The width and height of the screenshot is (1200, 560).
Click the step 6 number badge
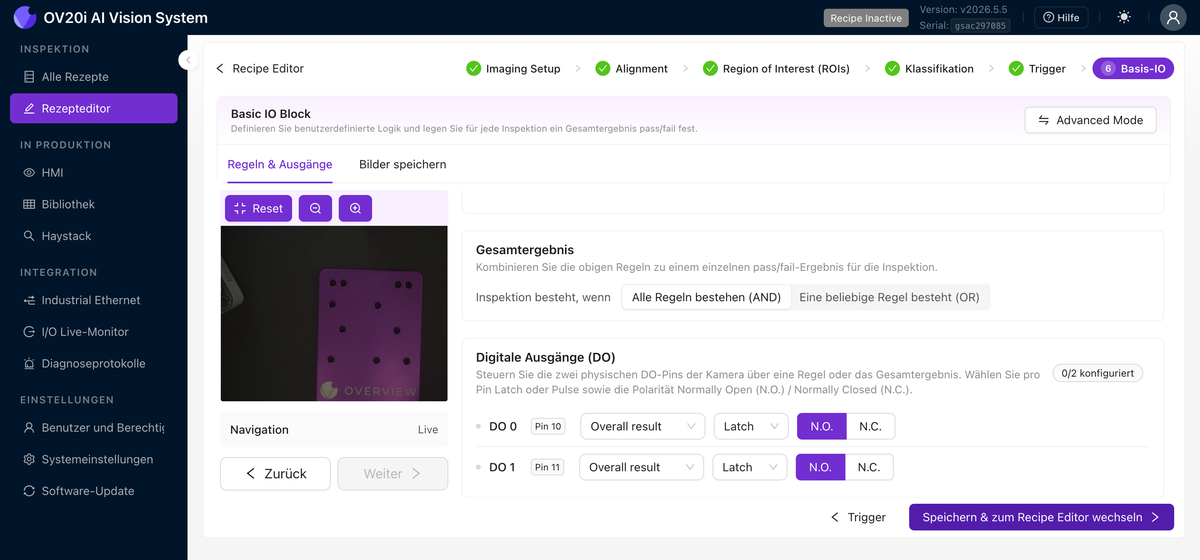(1108, 69)
